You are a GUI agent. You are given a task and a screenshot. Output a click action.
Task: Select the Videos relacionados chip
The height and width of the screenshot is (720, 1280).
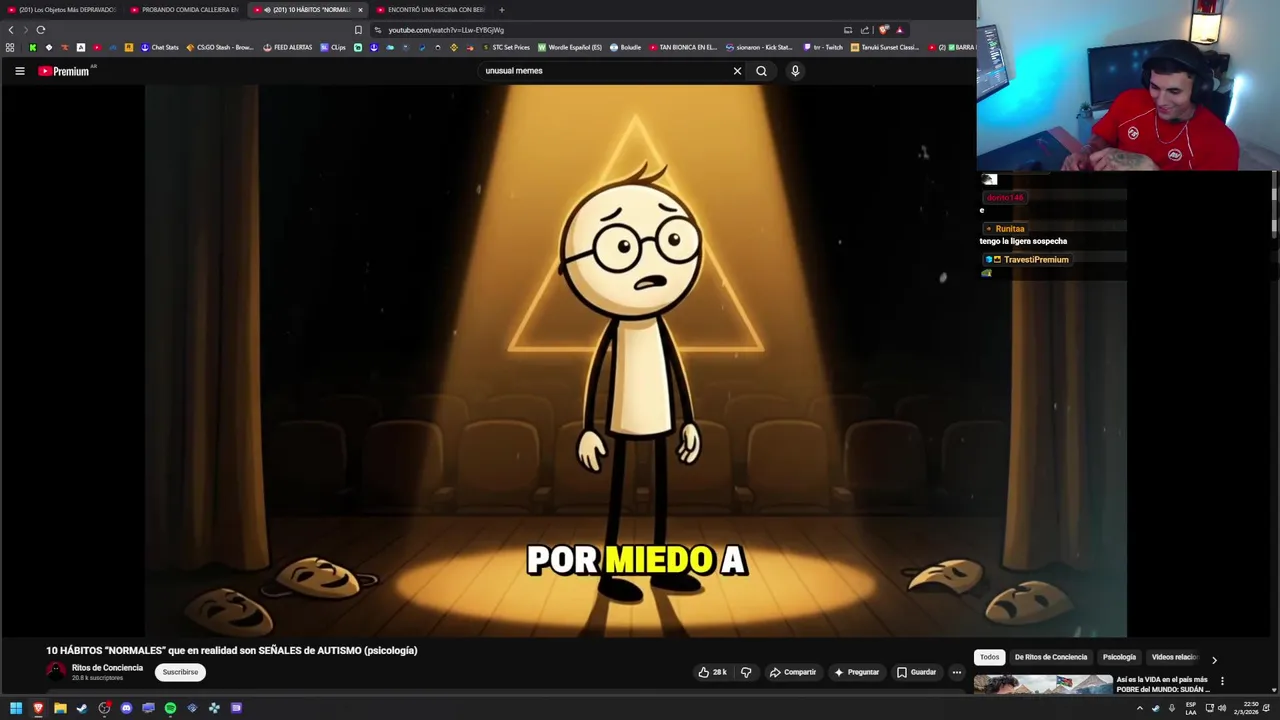[x=1174, y=657]
